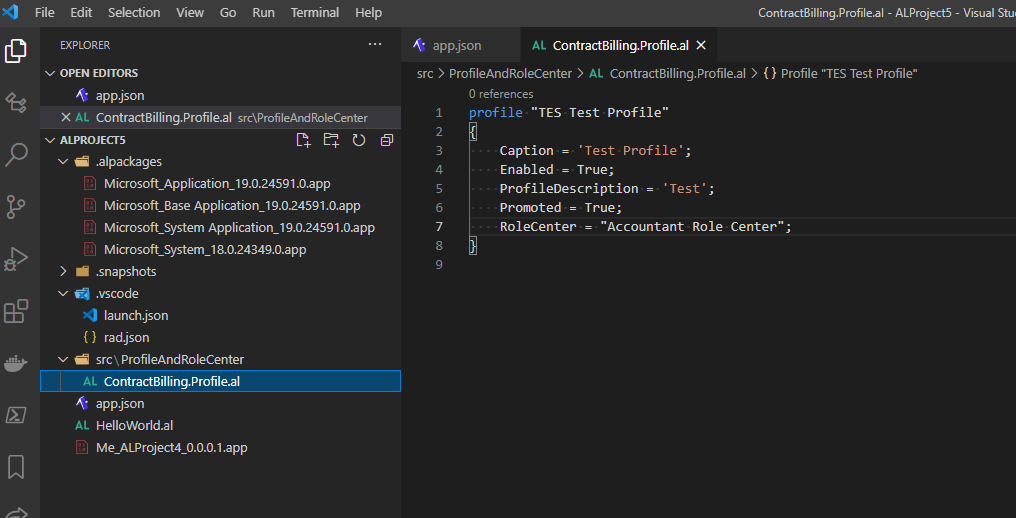The image size is (1016, 518).
Task: Collapse all folders in explorer
Action: coord(387,140)
